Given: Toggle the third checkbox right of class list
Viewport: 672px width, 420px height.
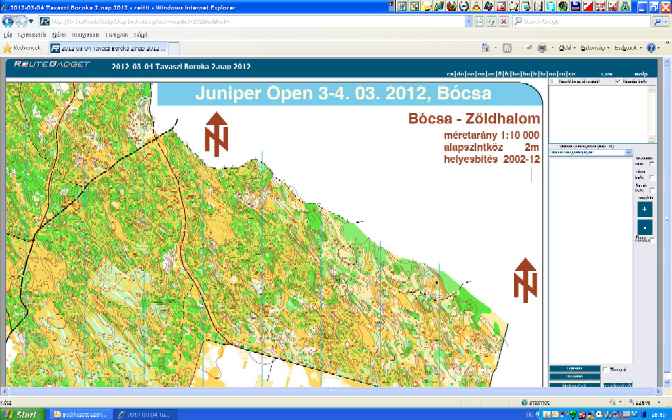Looking at the screenshot, I should (651, 190).
